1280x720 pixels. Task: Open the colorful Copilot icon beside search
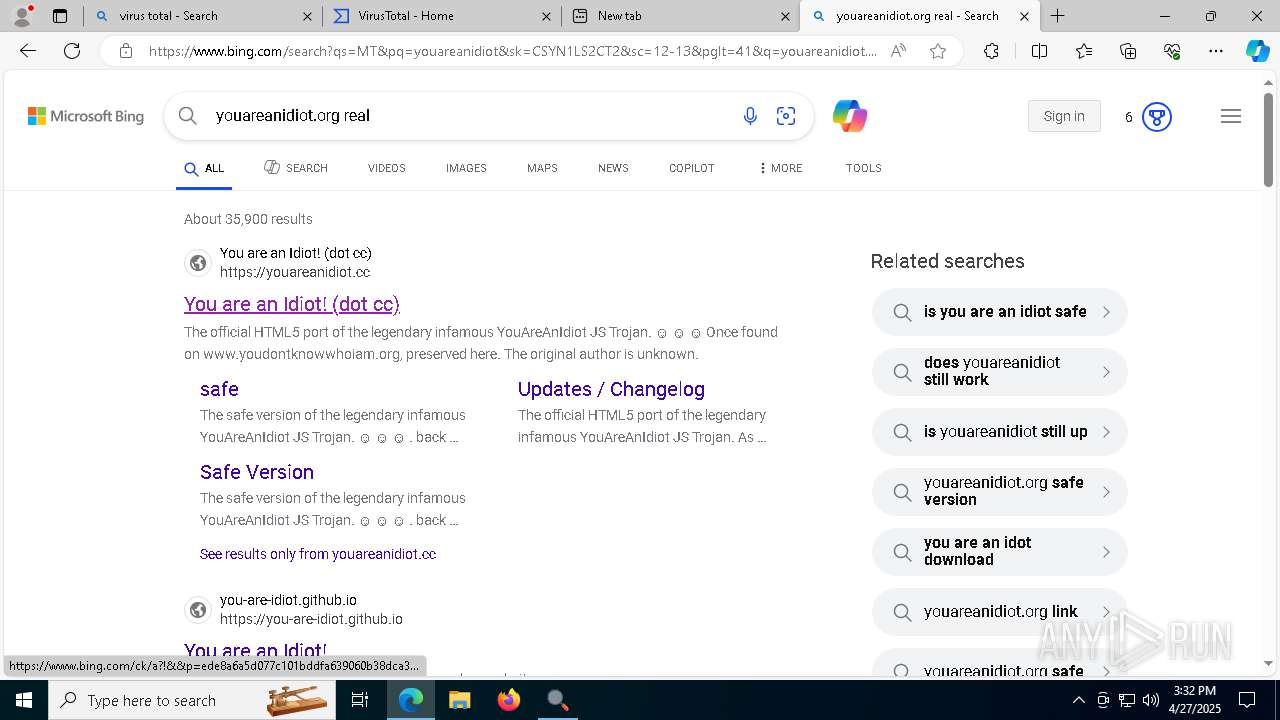(x=850, y=116)
